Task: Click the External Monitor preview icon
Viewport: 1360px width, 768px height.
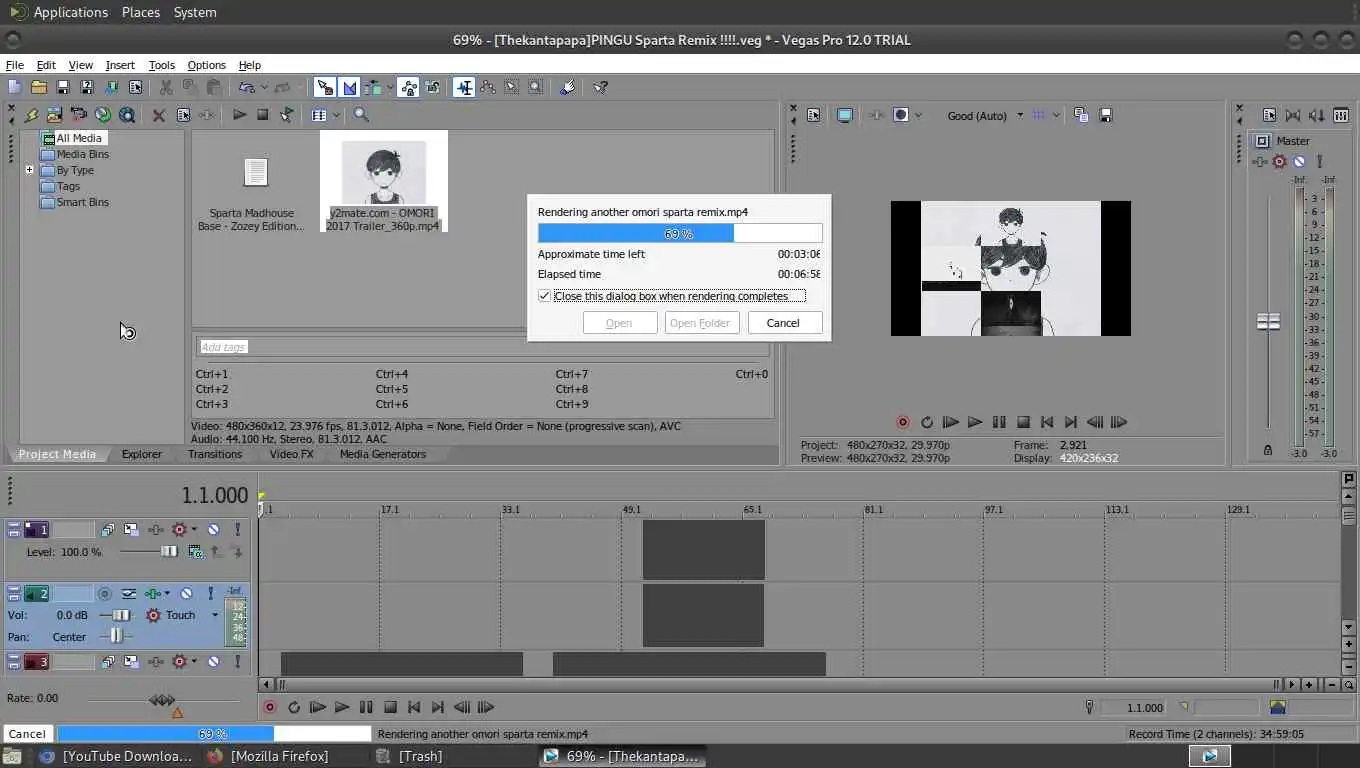Action: pyautogui.click(x=844, y=115)
